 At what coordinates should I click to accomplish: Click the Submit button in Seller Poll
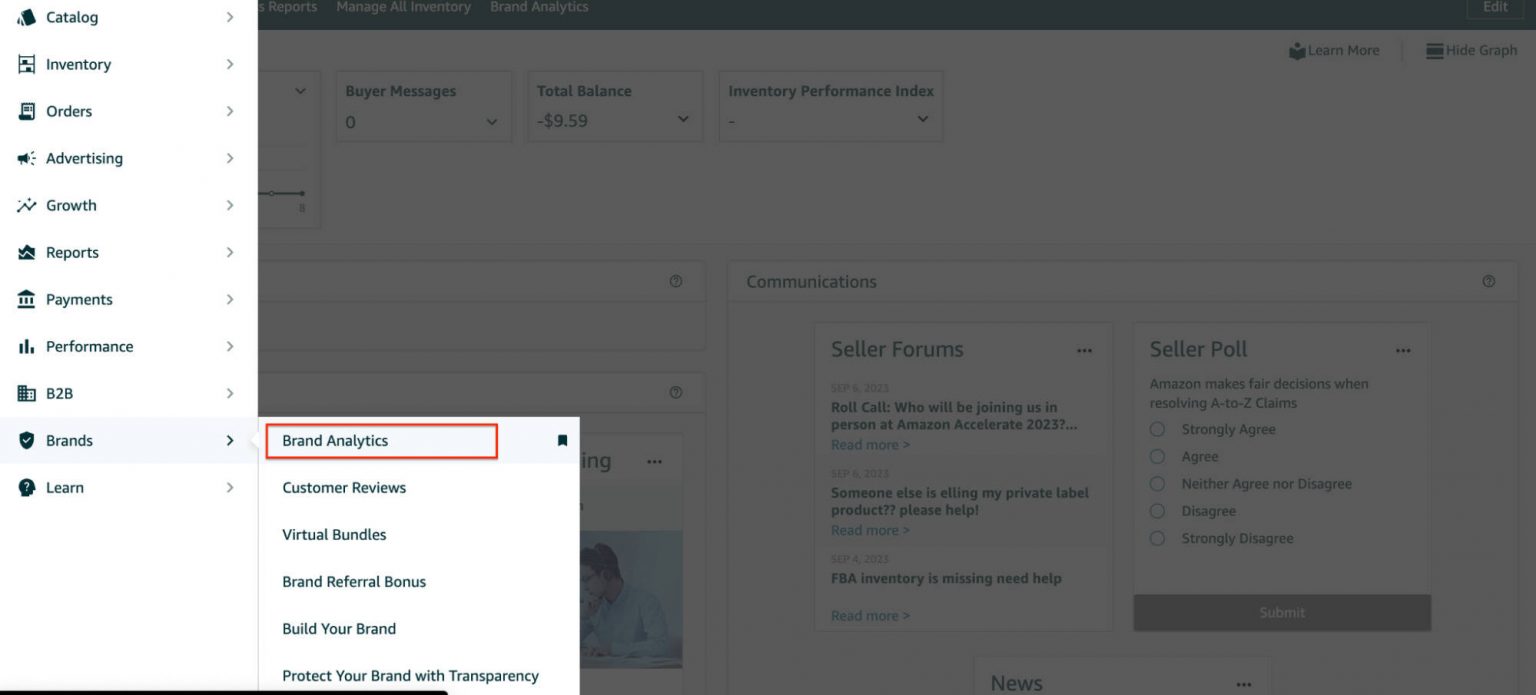click(x=1281, y=612)
